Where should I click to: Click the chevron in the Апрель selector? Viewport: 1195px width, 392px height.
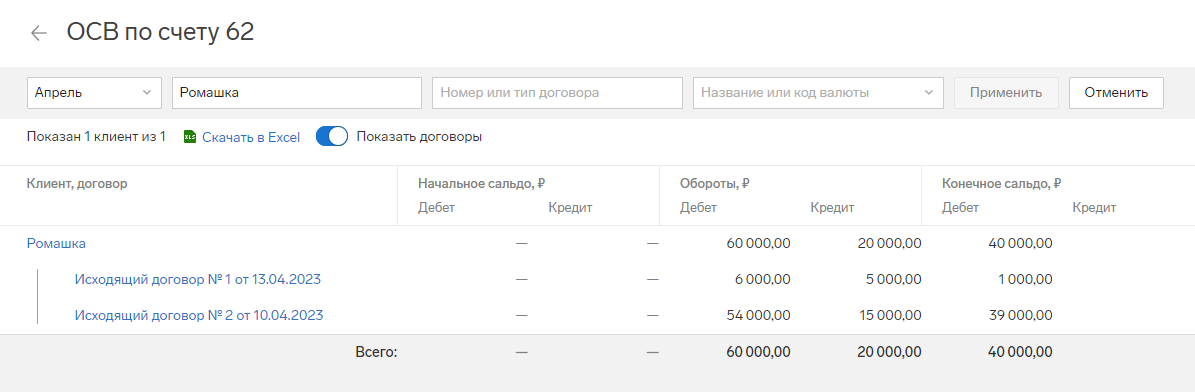146,93
